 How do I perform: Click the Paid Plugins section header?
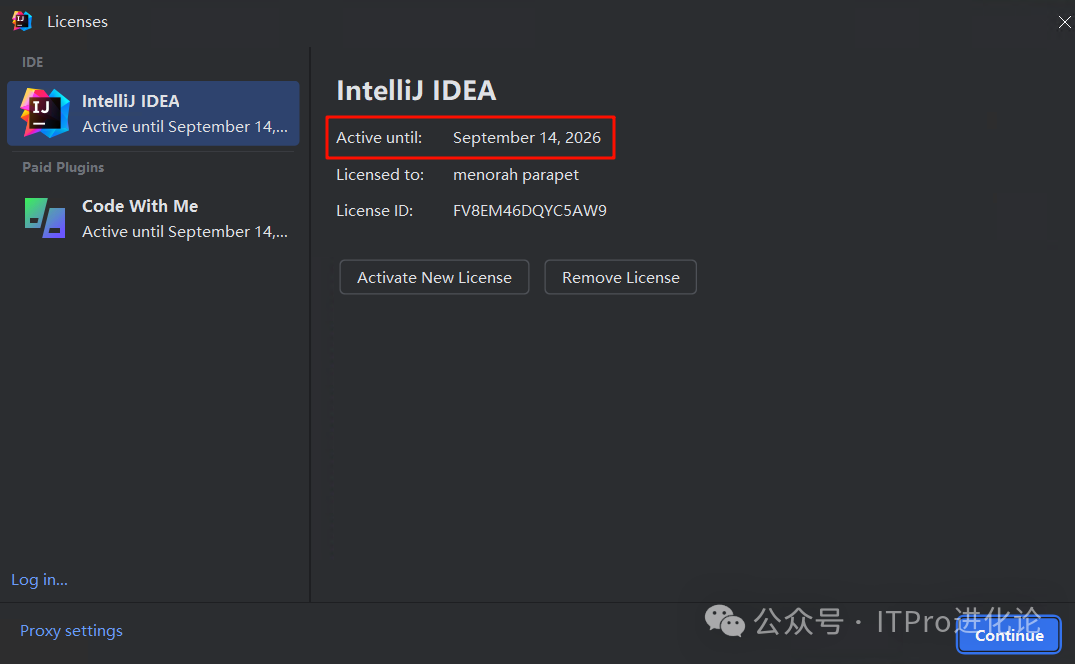pyautogui.click(x=63, y=167)
